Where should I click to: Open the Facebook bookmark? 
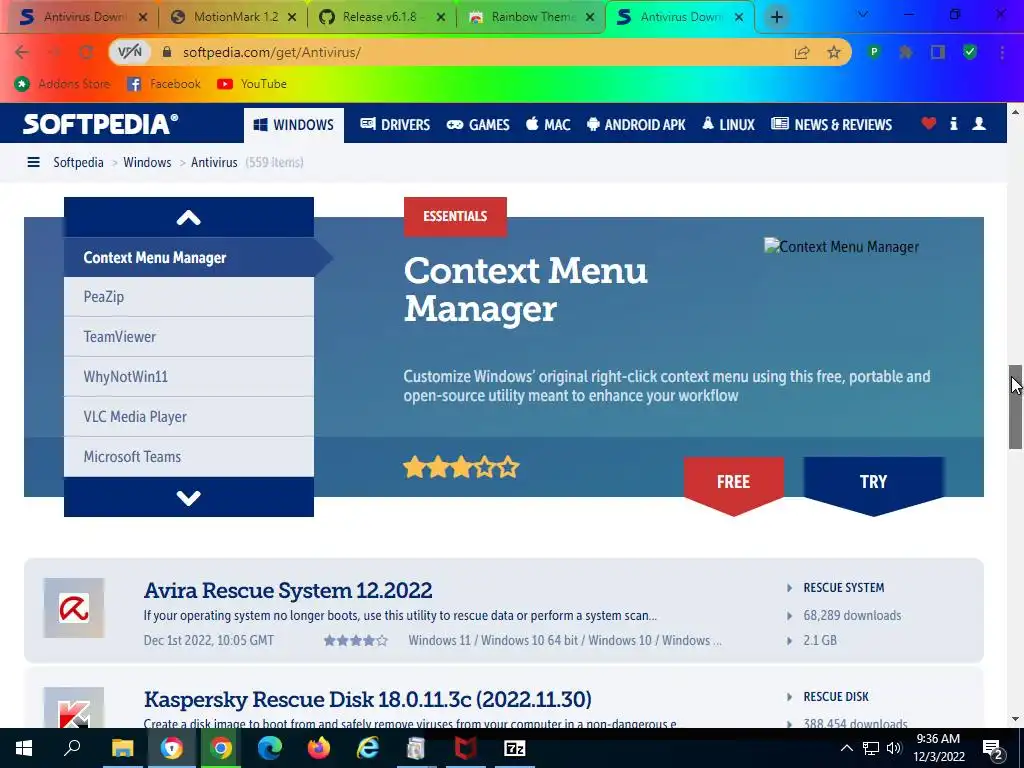pos(164,84)
